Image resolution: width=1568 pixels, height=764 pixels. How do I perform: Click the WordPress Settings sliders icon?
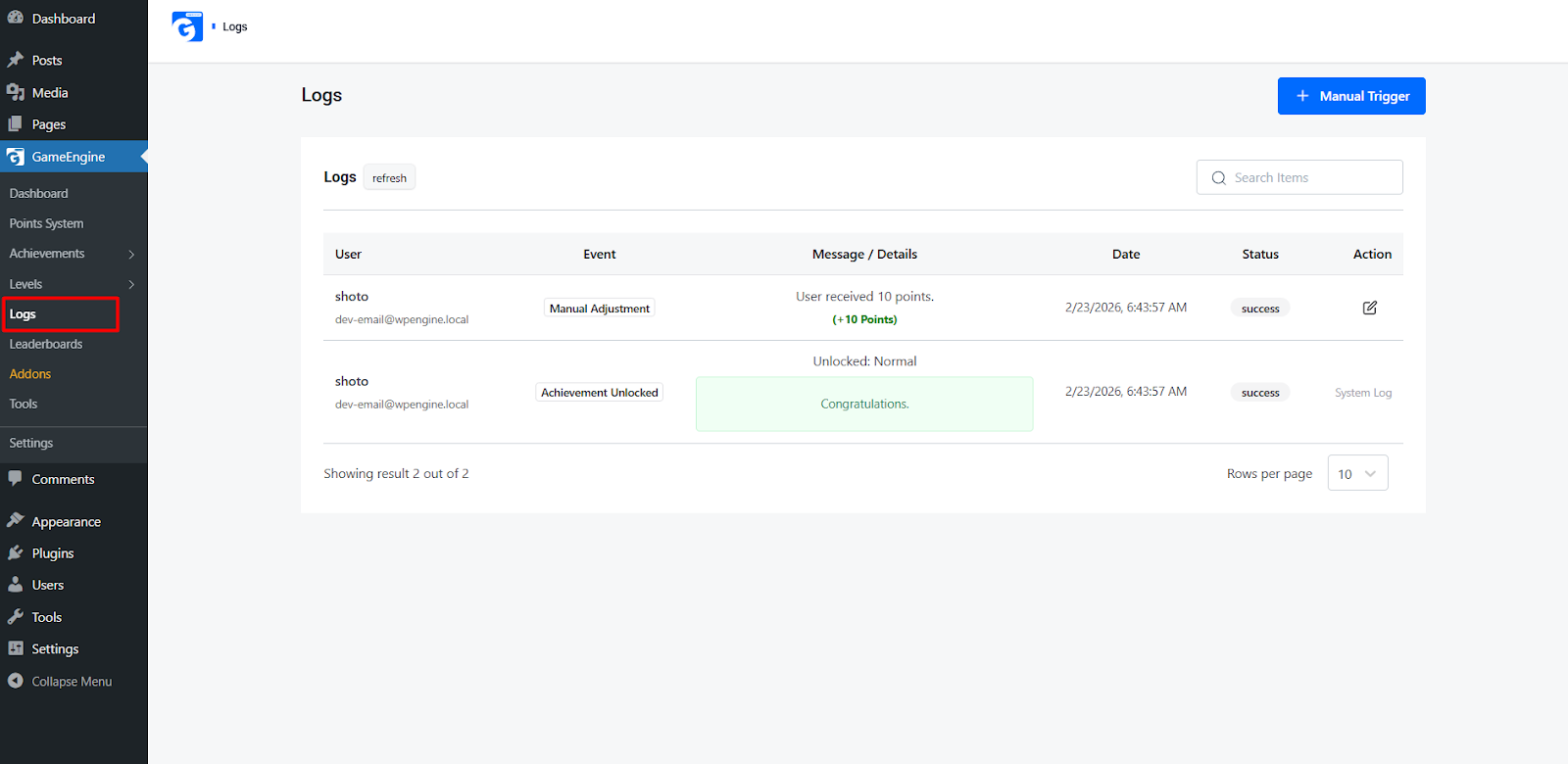pyautogui.click(x=16, y=648)
